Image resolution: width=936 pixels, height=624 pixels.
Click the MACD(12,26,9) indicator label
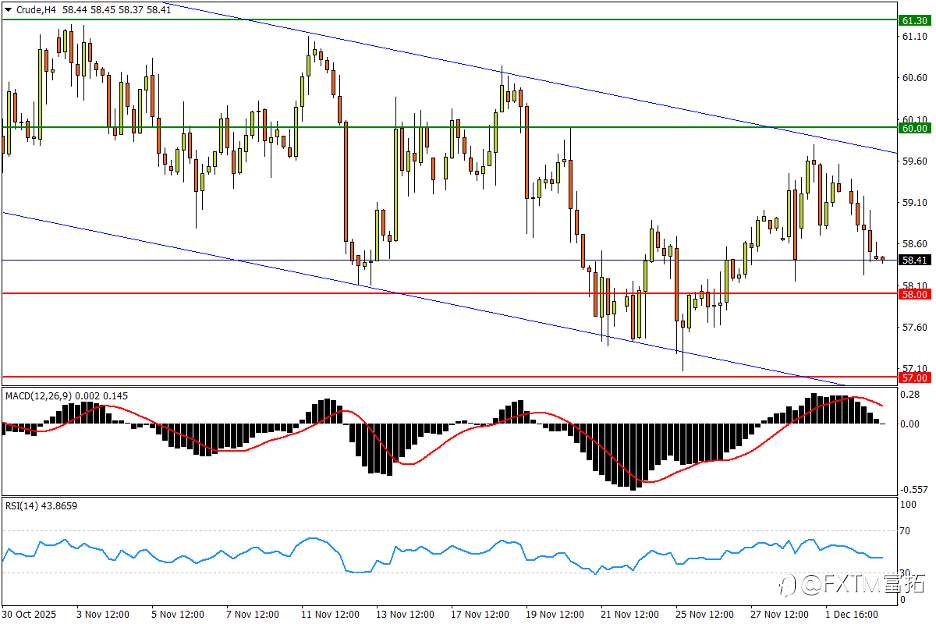[38, 396]
